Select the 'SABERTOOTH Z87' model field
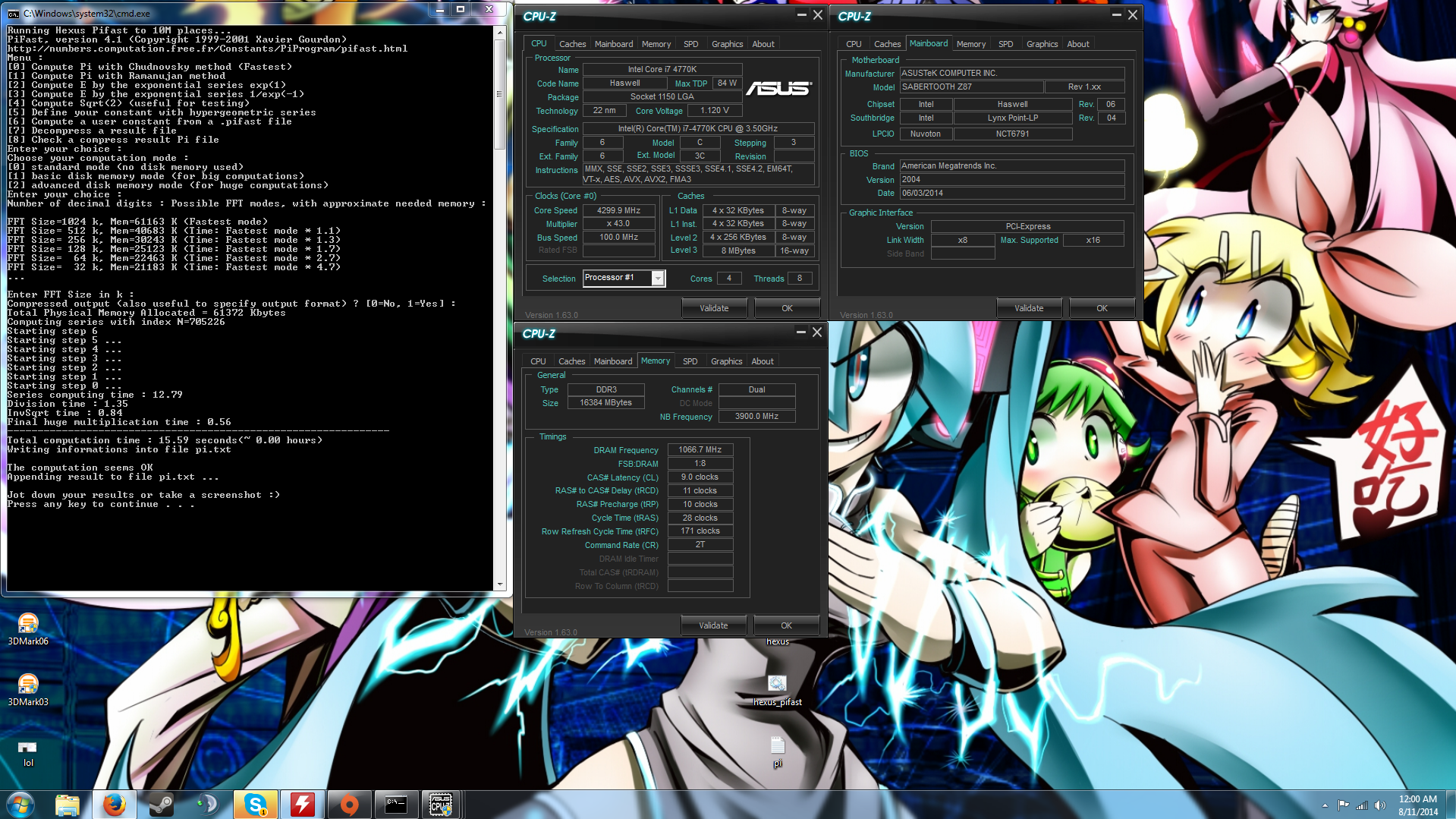Viewport: 1456px width, 819px height. (972, 87)
